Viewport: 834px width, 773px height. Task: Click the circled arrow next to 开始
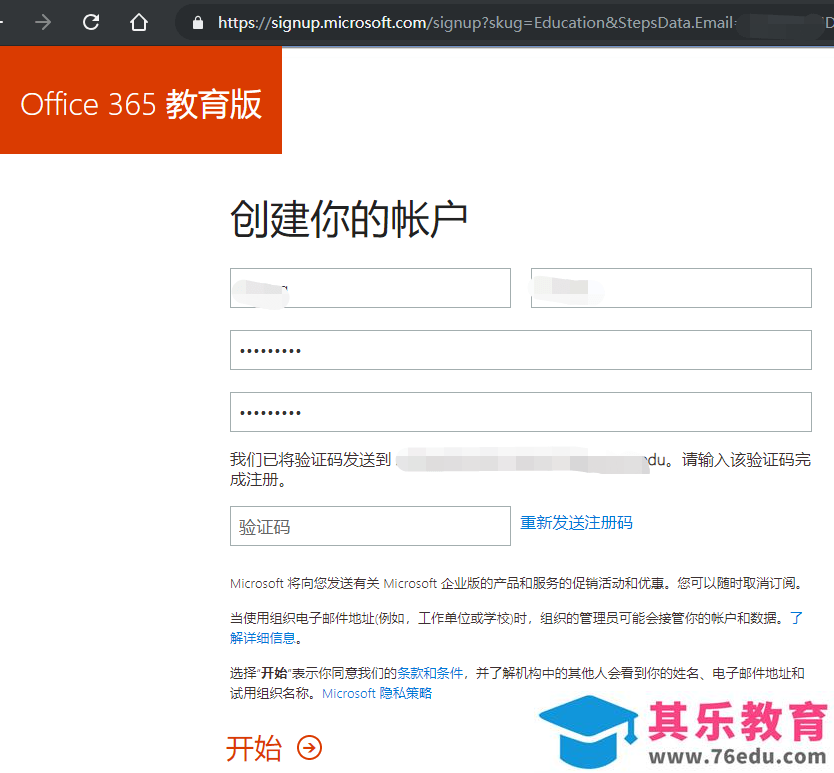click(x=310, y=748)
